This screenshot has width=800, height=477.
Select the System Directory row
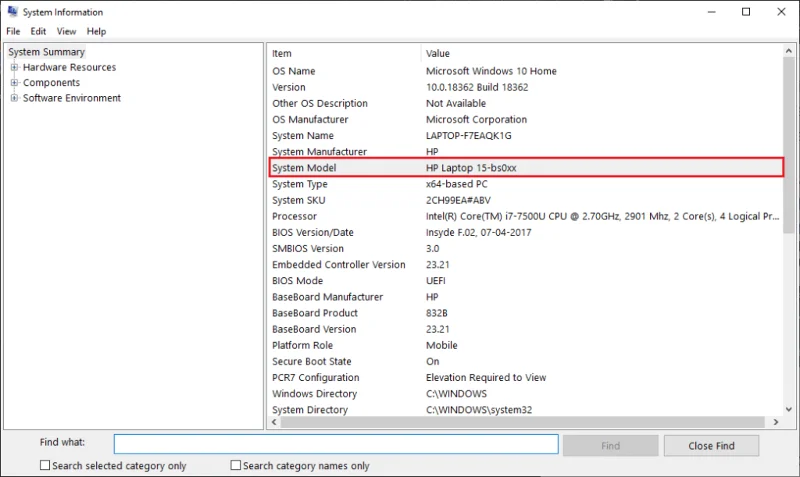pos(526,410)
